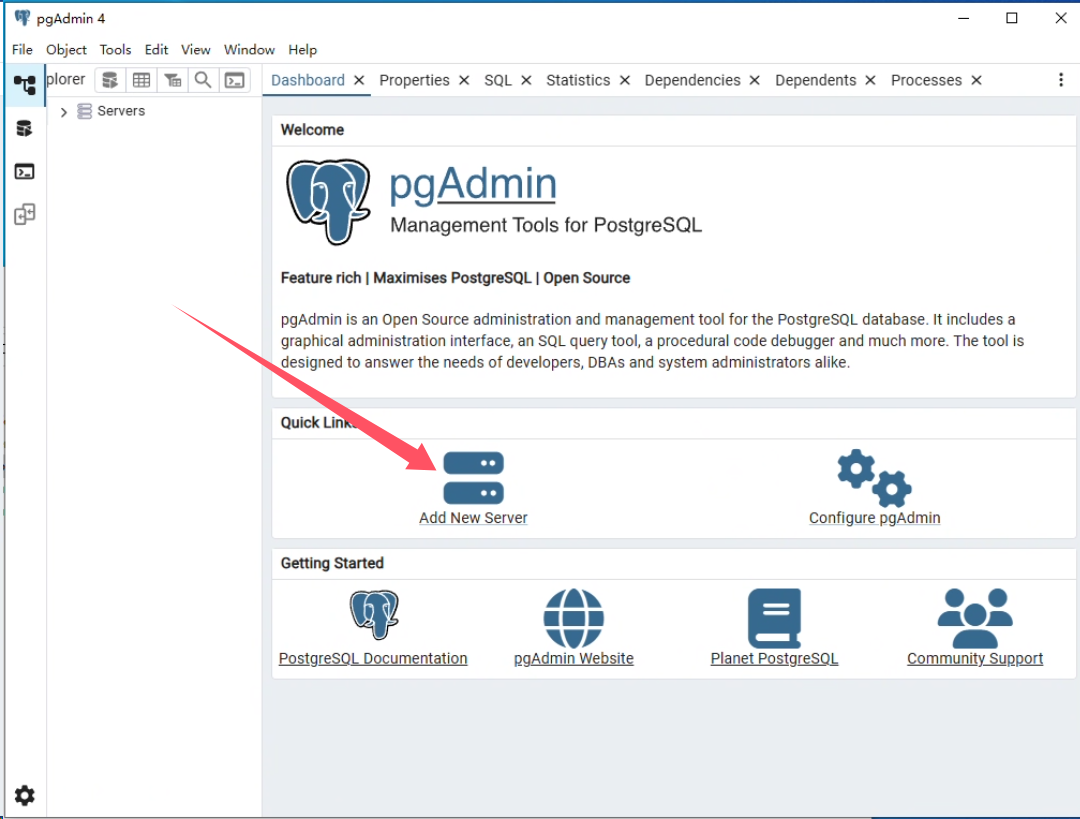Open the Community Support link

[975, 659]
